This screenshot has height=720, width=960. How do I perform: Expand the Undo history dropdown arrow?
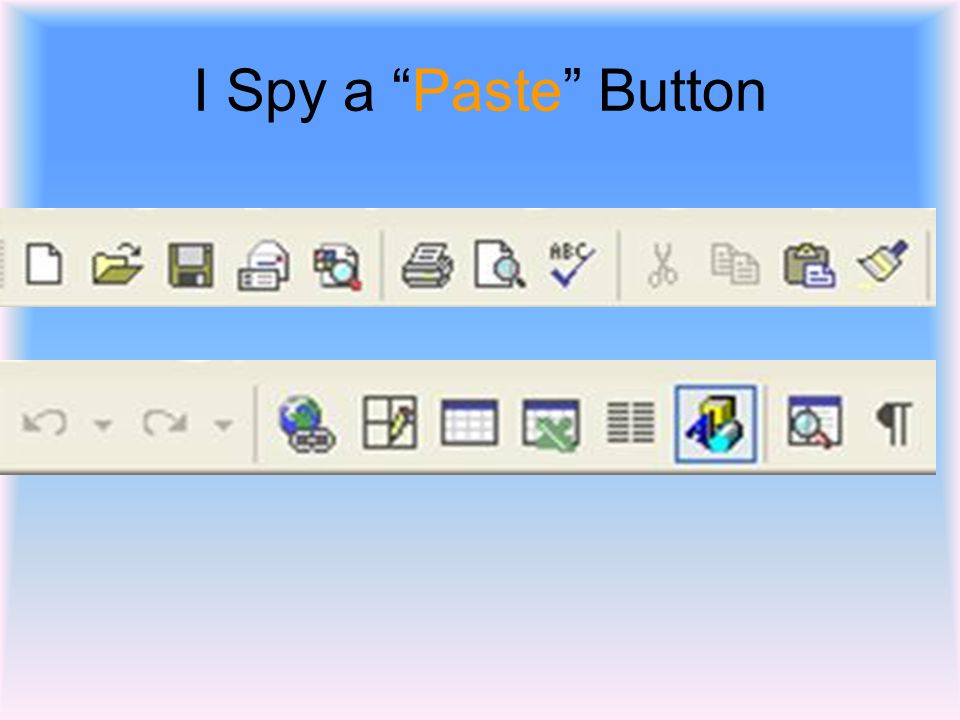(102, 424)
